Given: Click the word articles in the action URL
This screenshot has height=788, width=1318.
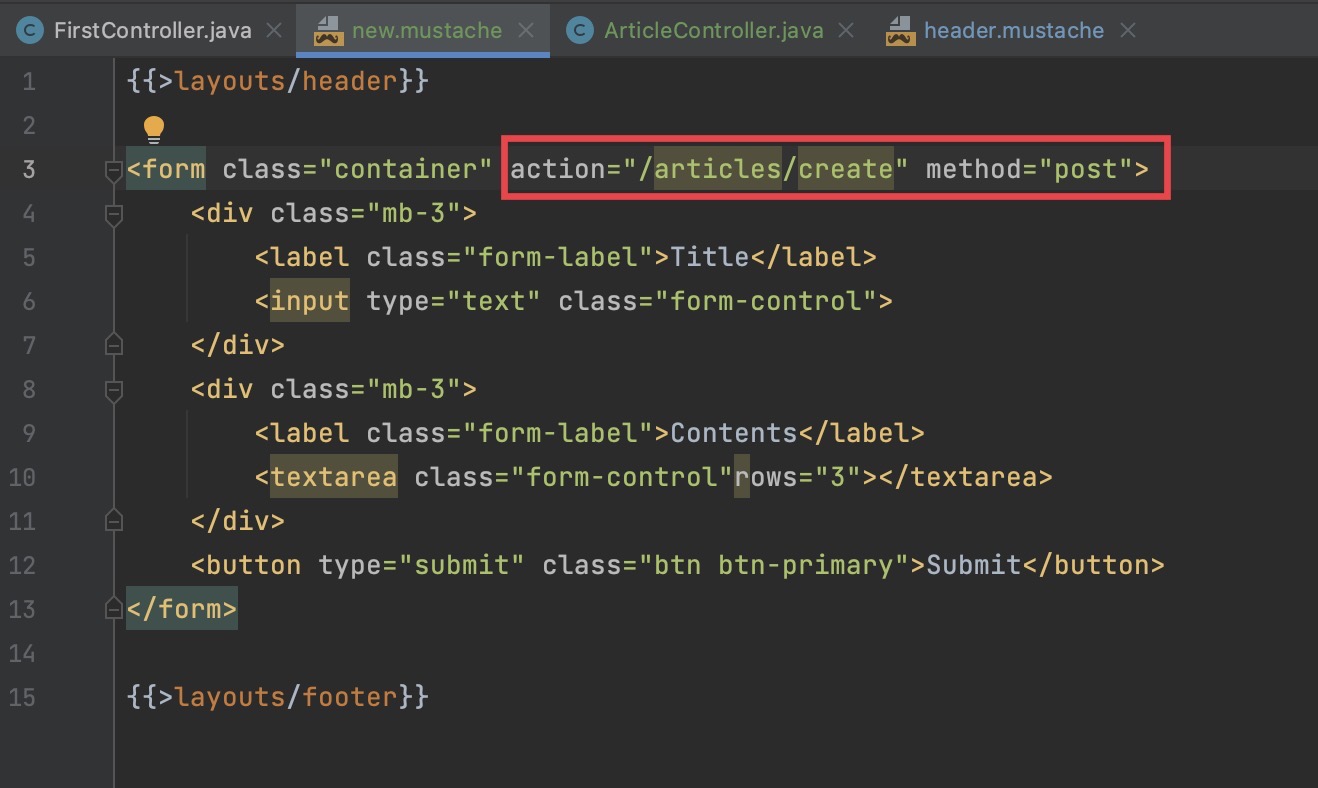Looking at the screenshot, I should pos(718,169).
